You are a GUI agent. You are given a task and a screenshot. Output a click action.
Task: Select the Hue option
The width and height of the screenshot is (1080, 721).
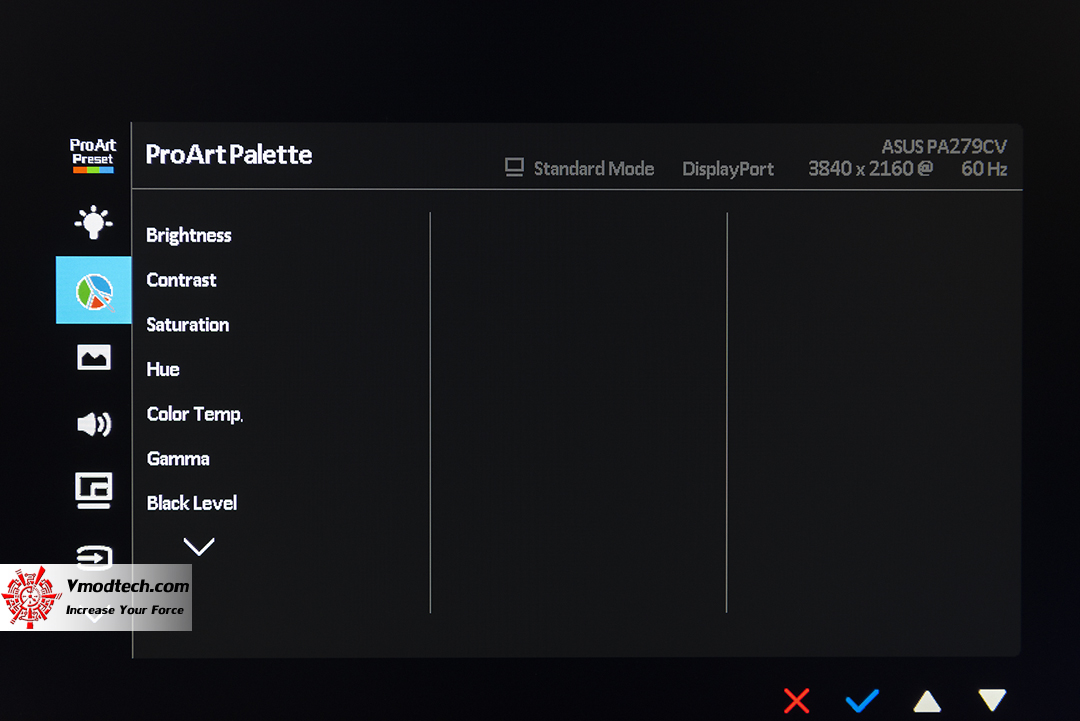point(163,369)
